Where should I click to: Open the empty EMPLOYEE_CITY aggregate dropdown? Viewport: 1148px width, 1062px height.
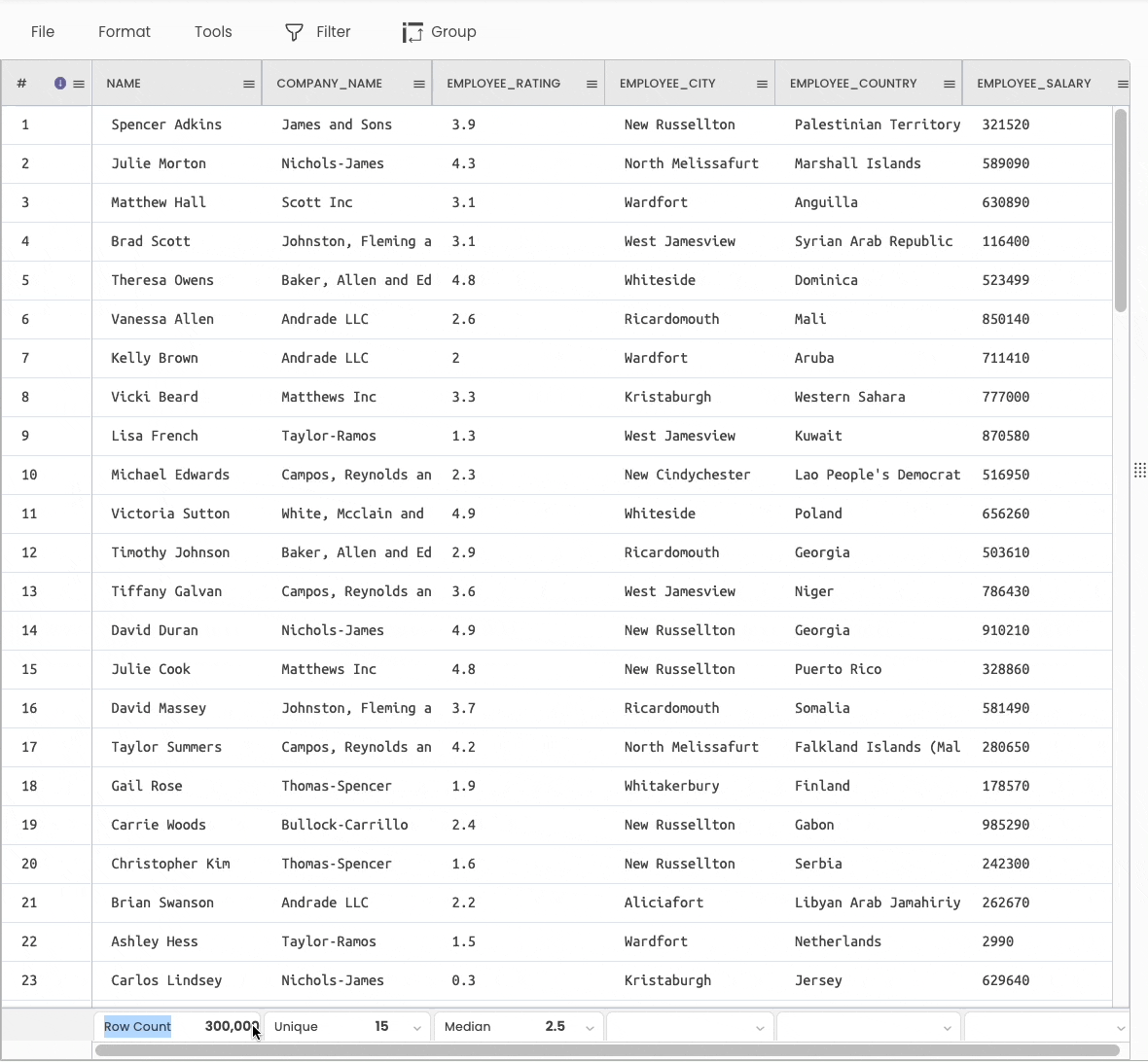click(x=760, y=1028)
